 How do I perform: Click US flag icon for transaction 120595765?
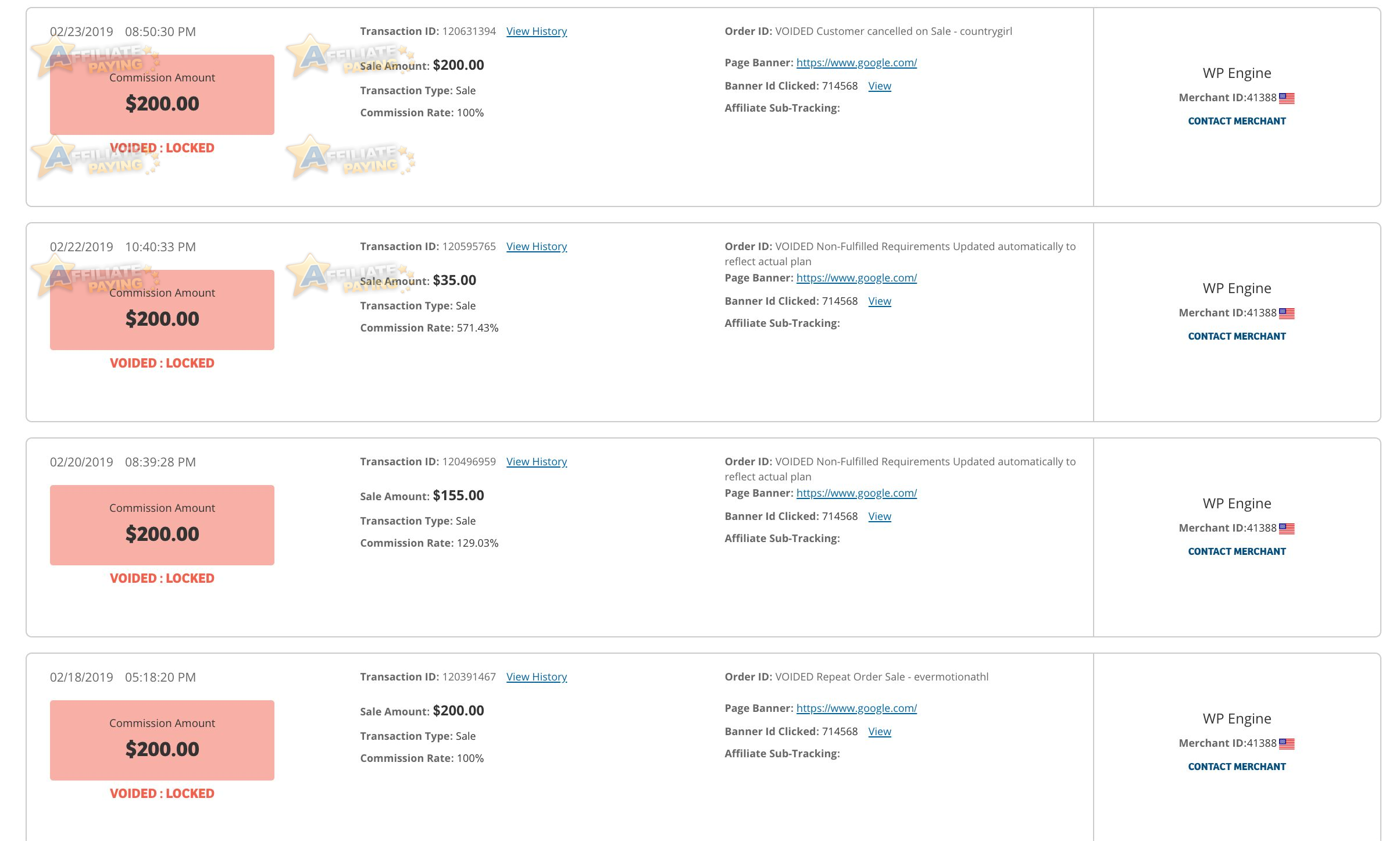(x=1287, y=313)
